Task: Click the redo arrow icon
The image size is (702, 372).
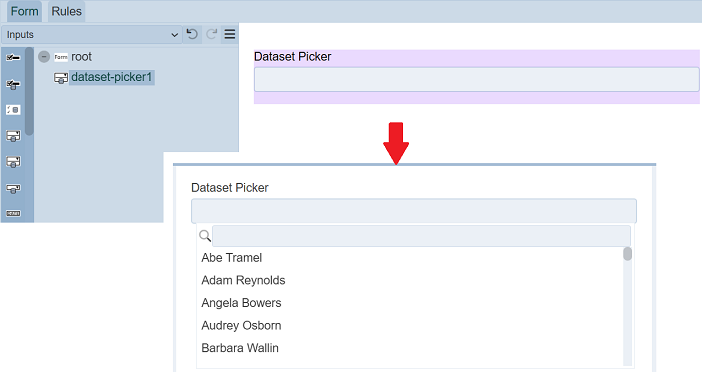Action: 211,34
